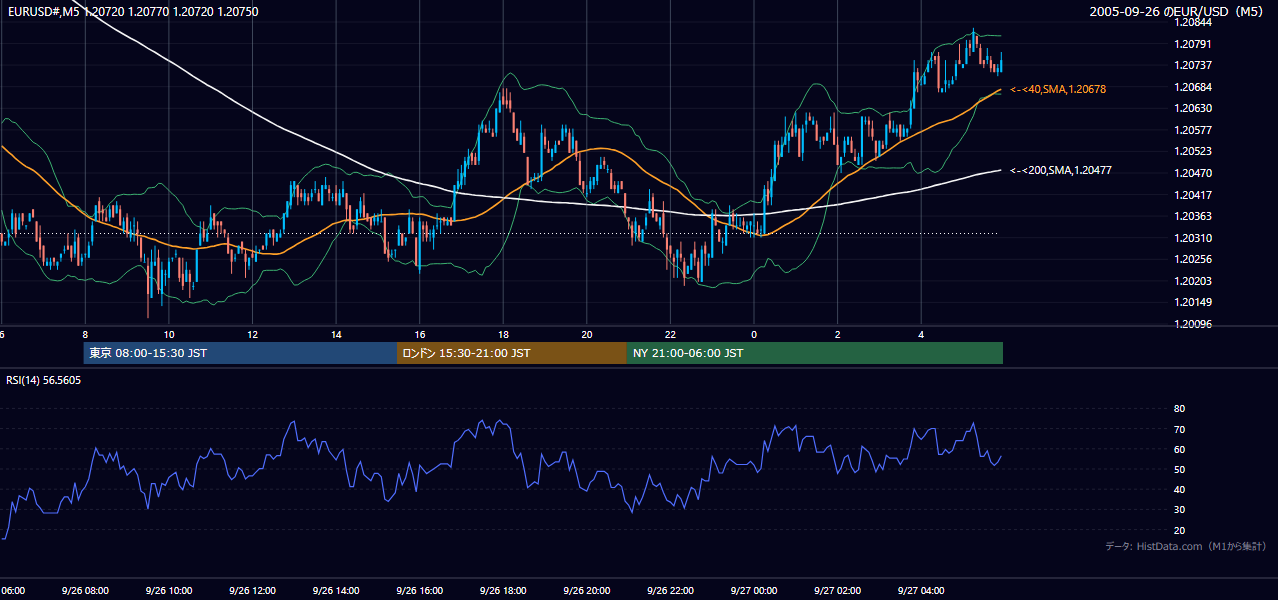Select the 東京 08:00-15:30 JST session bar

coord(240,353)
